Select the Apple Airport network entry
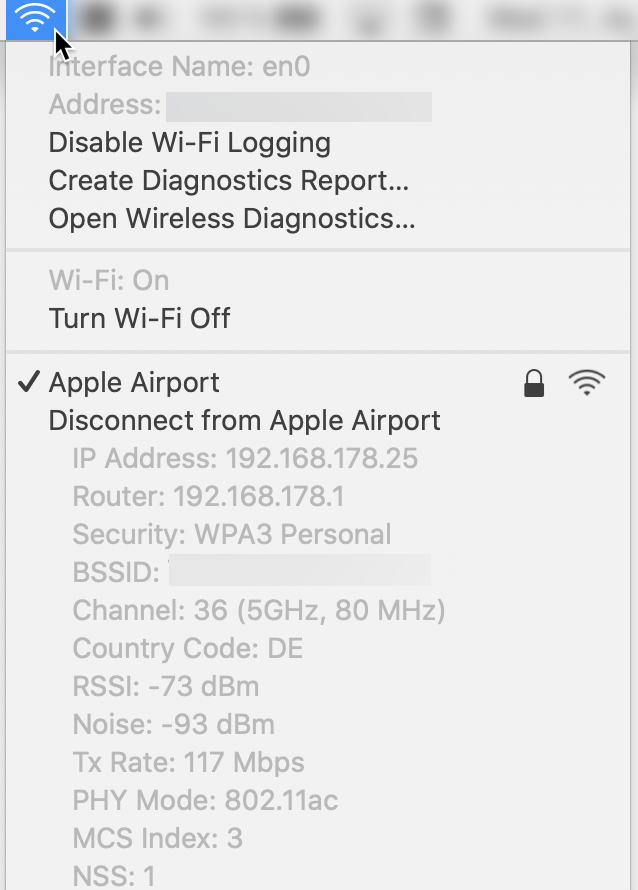This screenshot has width=638, height=890. [x=133, y=382]
